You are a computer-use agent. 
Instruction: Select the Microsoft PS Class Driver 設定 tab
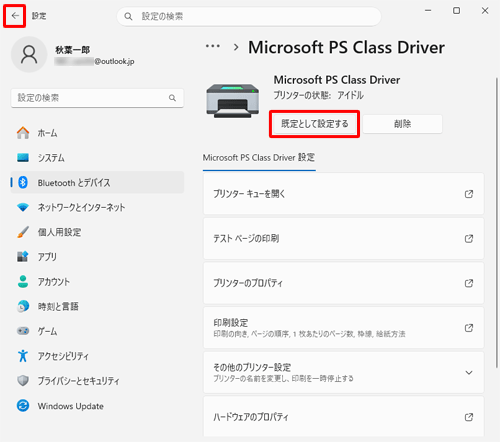259,157
